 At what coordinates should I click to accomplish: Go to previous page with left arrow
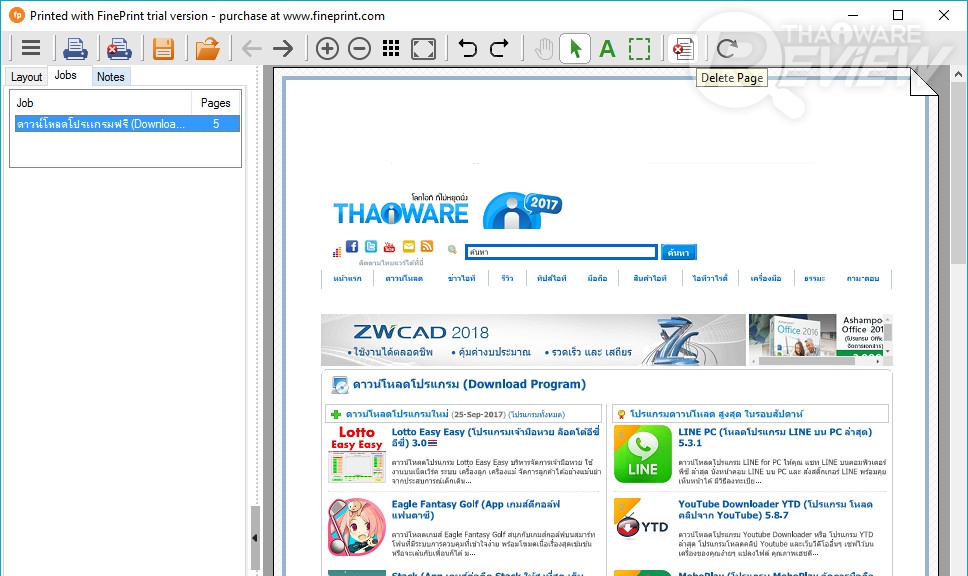pyautogui.click(x=252, y=48)
